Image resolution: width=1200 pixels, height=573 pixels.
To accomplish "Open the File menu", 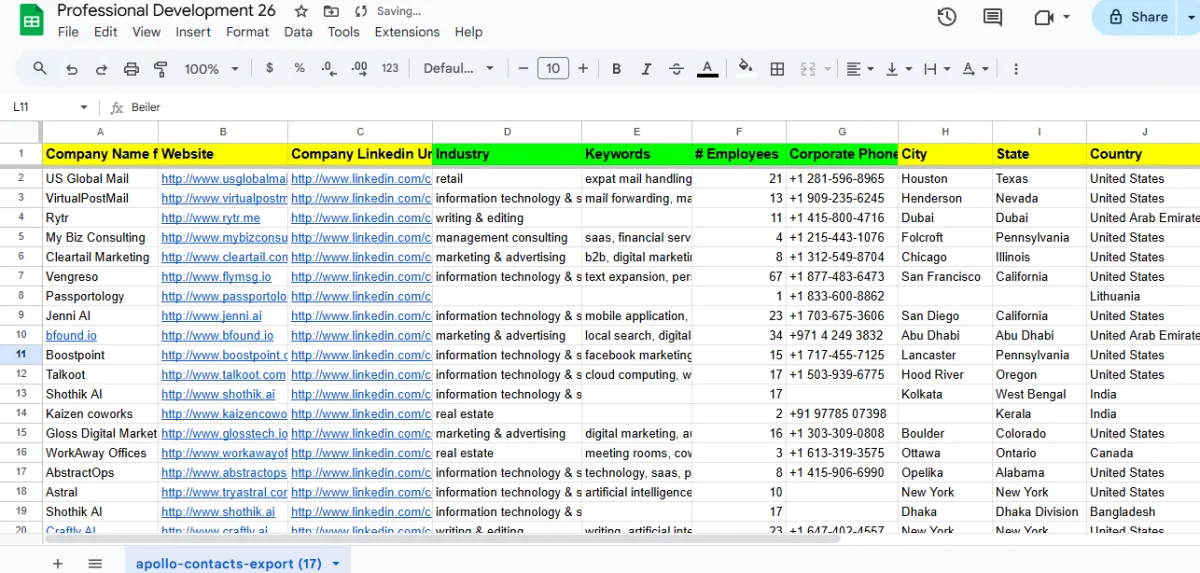I will point(68,32).
